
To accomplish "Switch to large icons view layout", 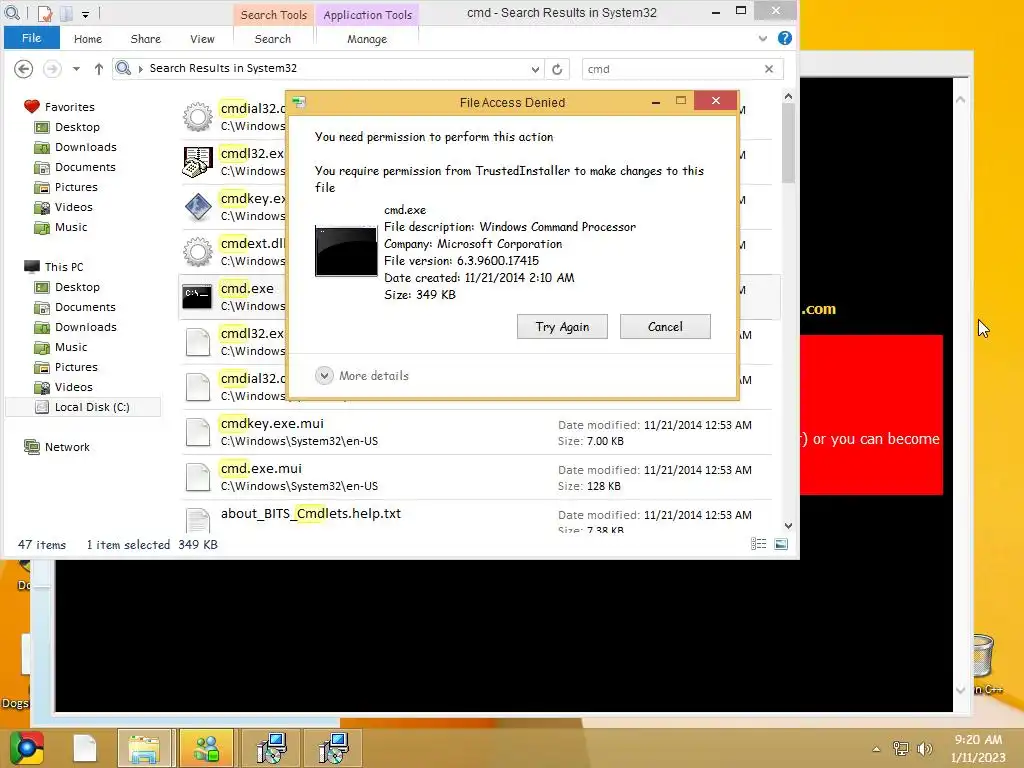I will (x=781, y=544).
